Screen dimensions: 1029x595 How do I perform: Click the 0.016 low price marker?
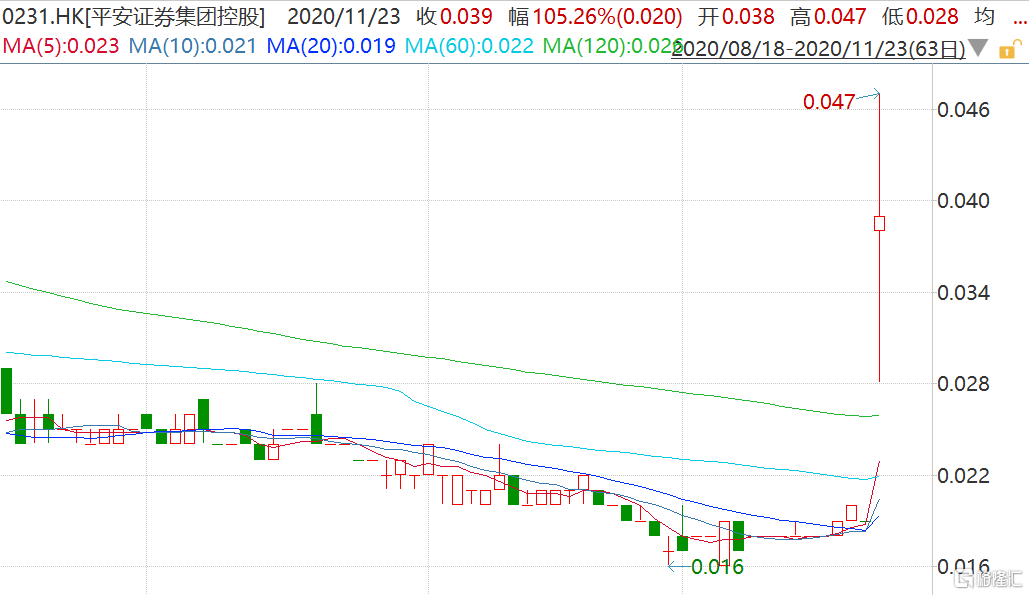tap(718, 567)
